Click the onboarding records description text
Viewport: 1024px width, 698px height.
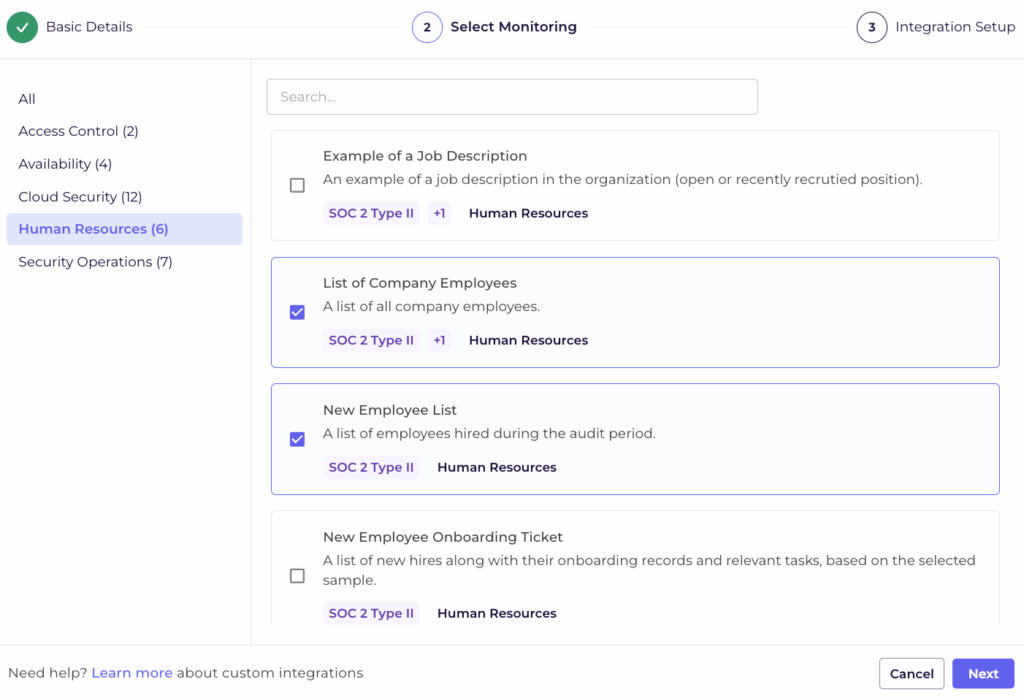(649, 570)
